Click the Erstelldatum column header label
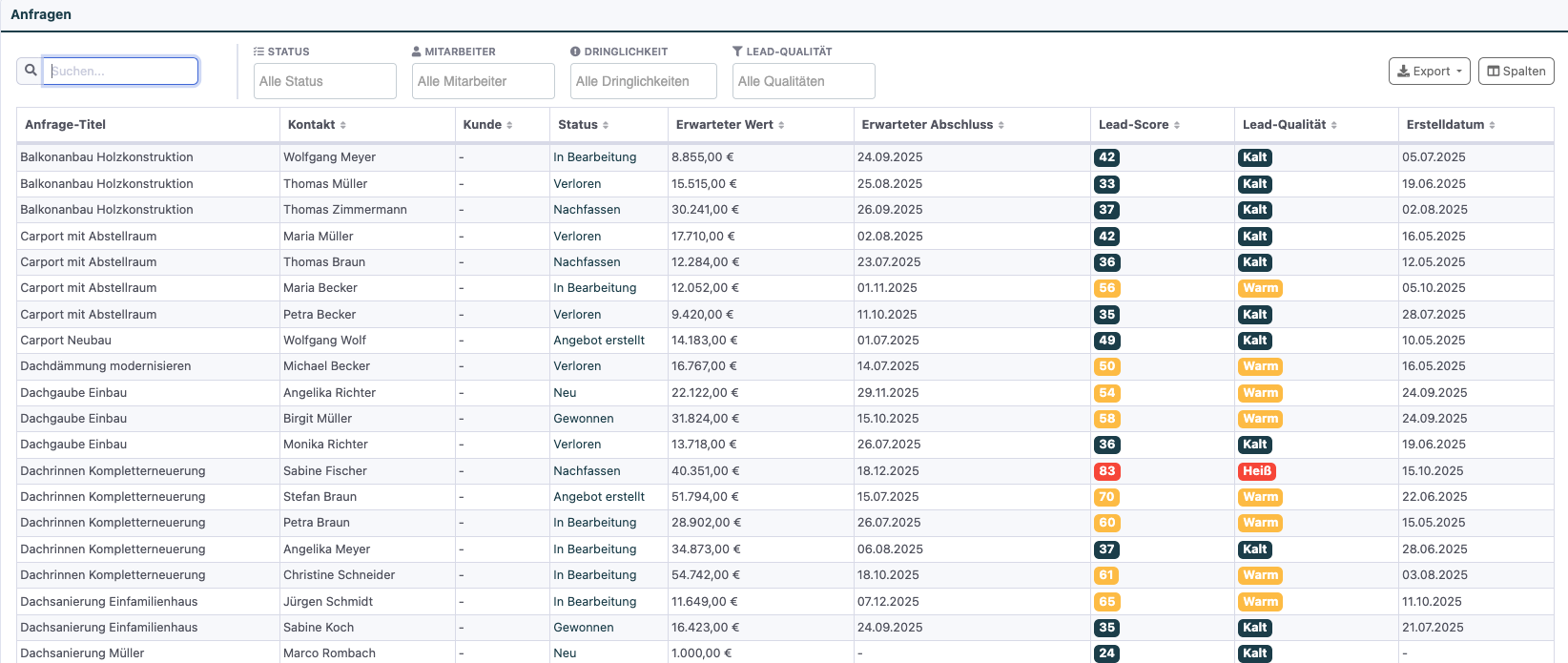This screenshot has height=663, width=1568. (1445, 125)
